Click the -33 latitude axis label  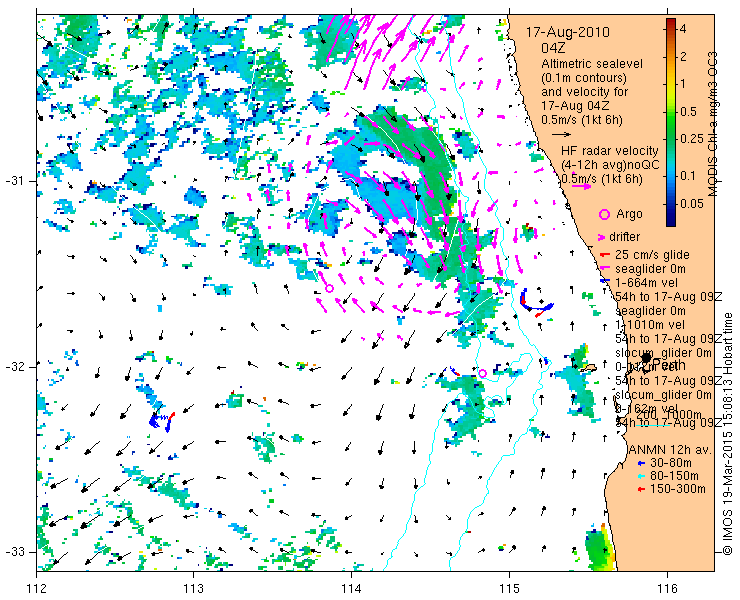[17, 552]
